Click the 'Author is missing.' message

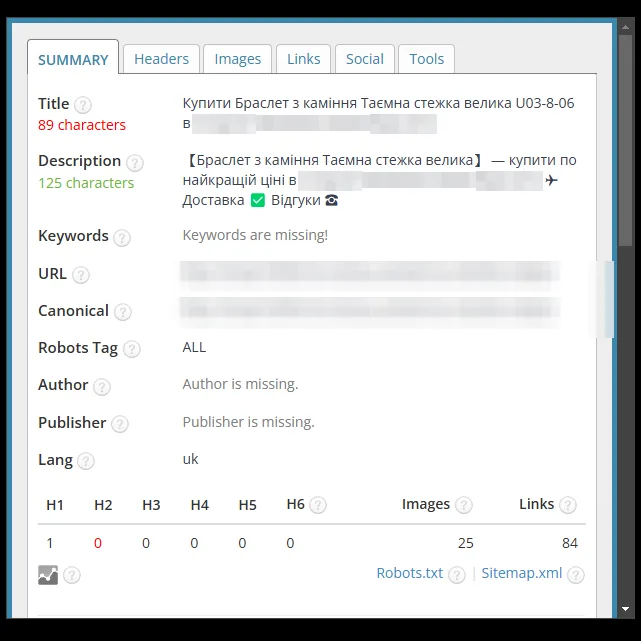pos(240,384)
